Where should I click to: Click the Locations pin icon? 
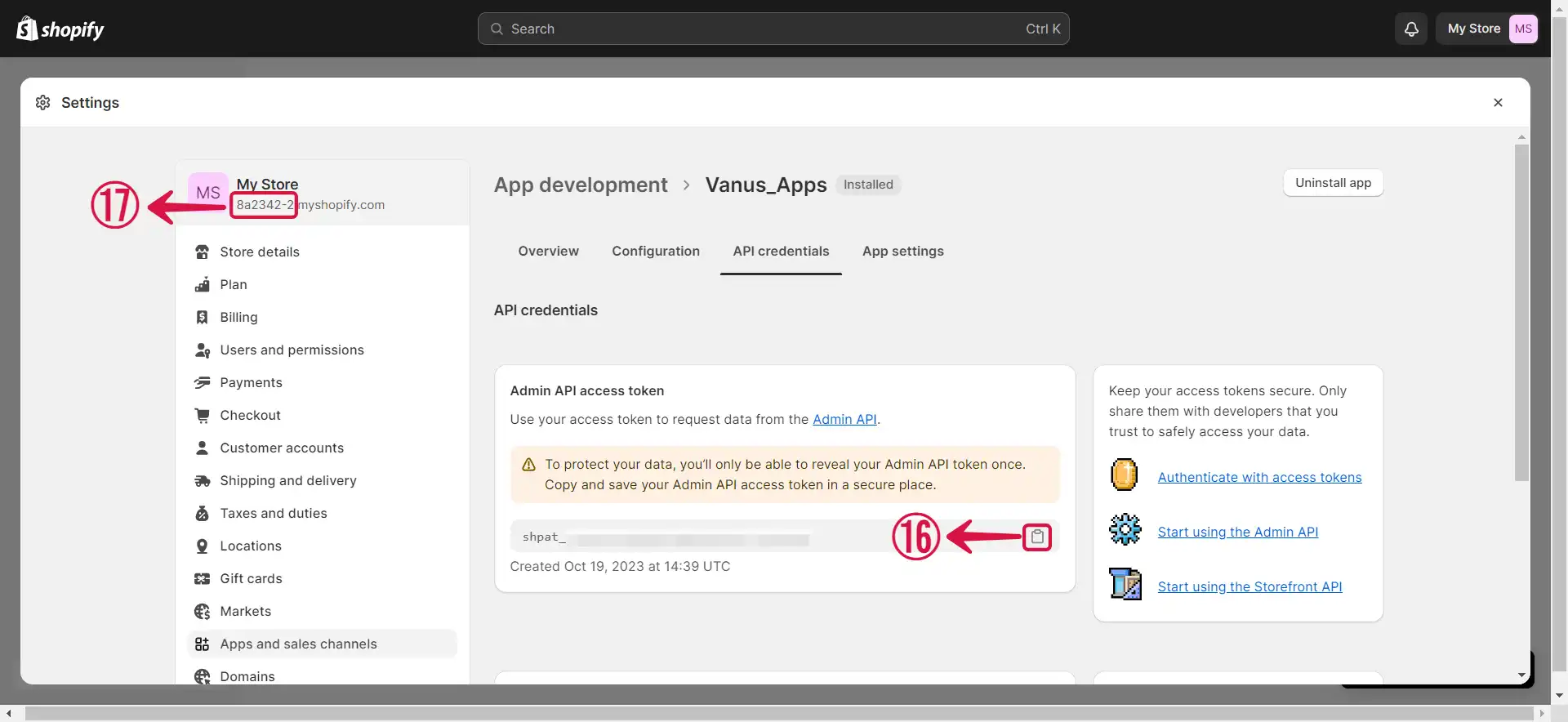203,546
